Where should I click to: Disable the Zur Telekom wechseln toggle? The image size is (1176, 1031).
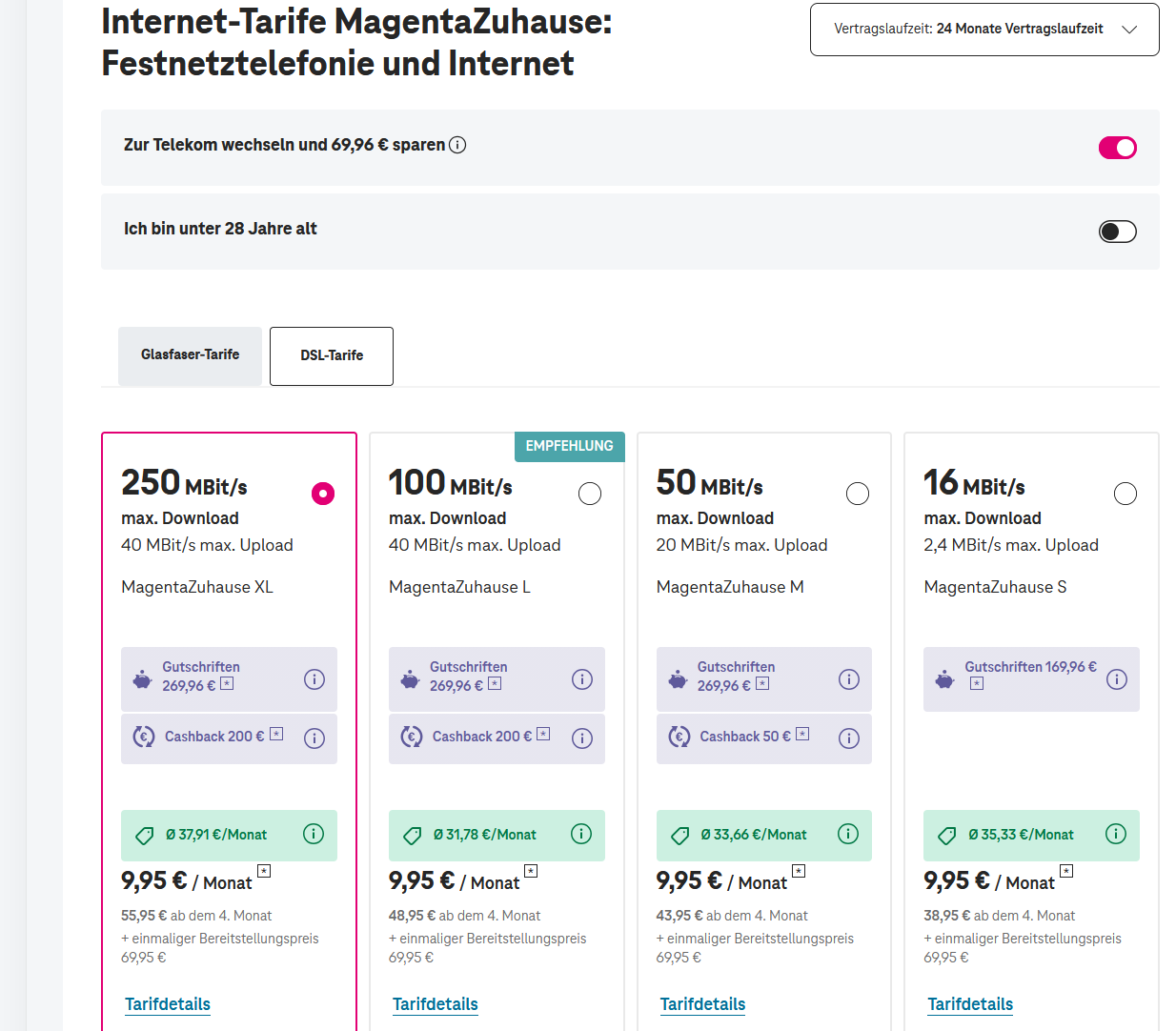(1118, 148)
